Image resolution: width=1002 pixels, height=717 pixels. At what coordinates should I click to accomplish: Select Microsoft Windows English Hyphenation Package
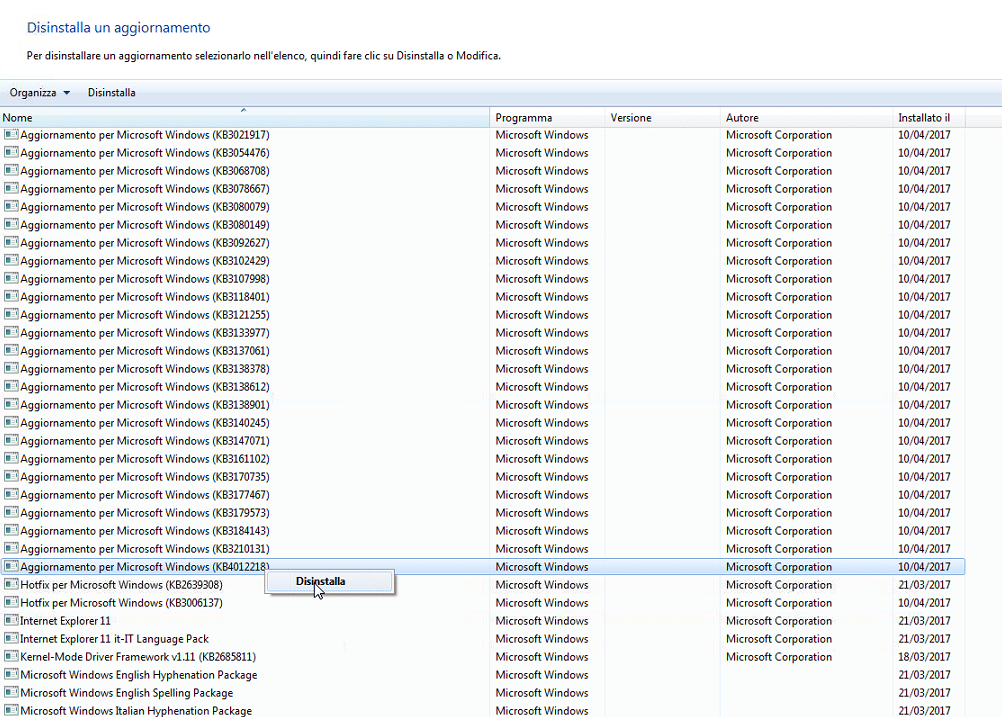click(482, 675)
